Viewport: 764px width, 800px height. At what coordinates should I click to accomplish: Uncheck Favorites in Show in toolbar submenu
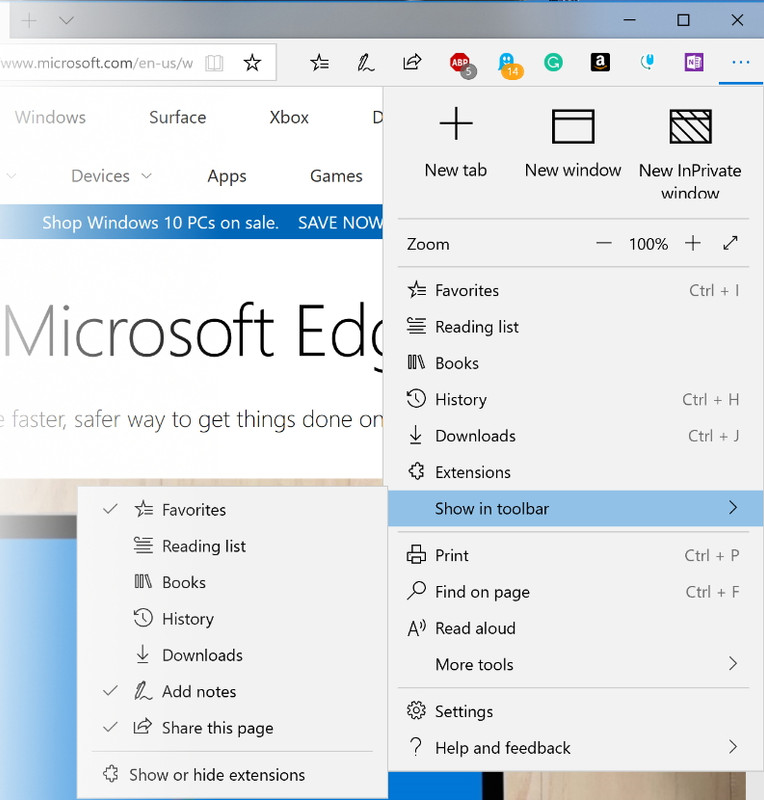tap(232, 510)
